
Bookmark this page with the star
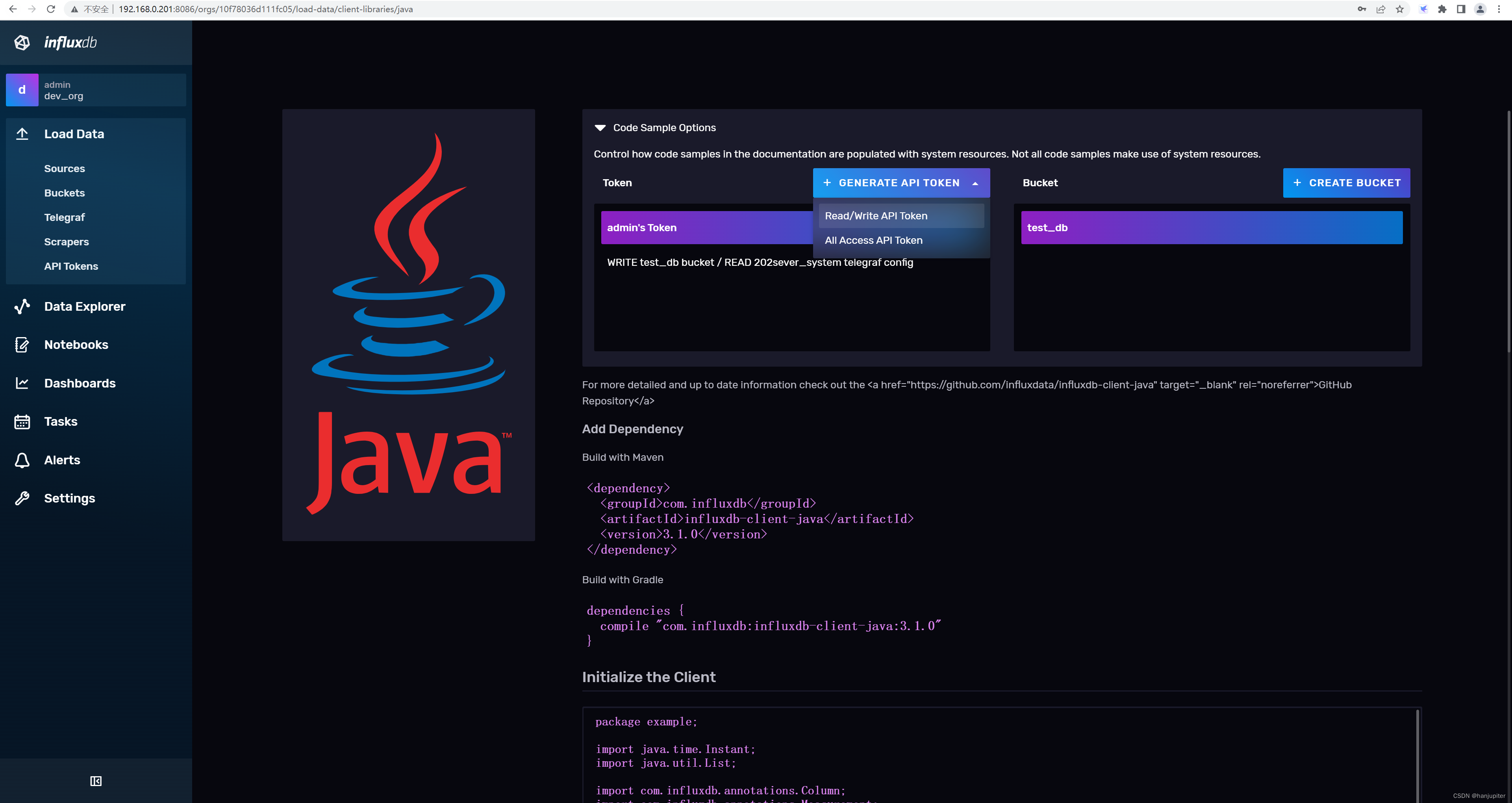pyautogui.click(x=1400, y=9)
